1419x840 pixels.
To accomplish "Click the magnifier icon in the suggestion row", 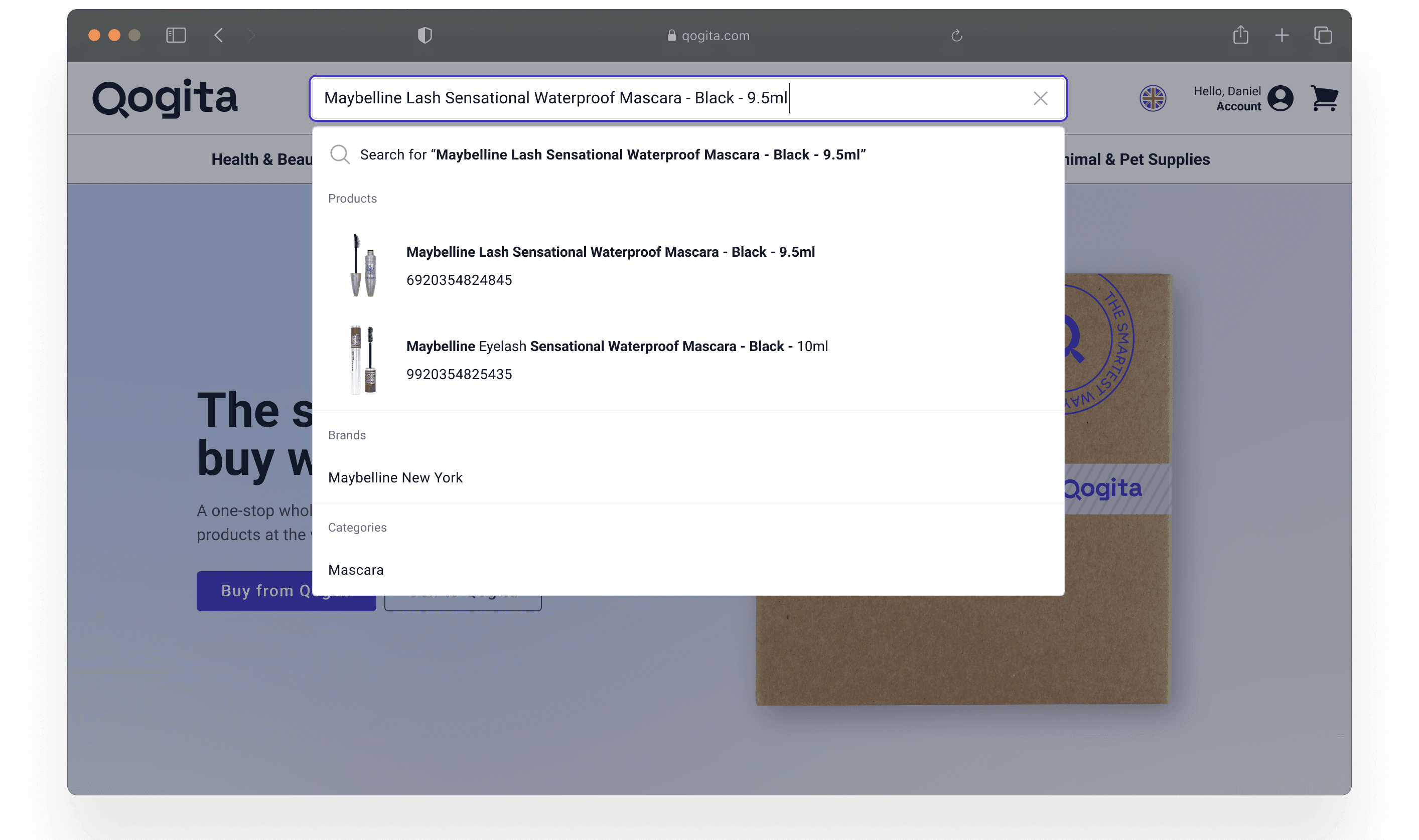I will point(340,154).
